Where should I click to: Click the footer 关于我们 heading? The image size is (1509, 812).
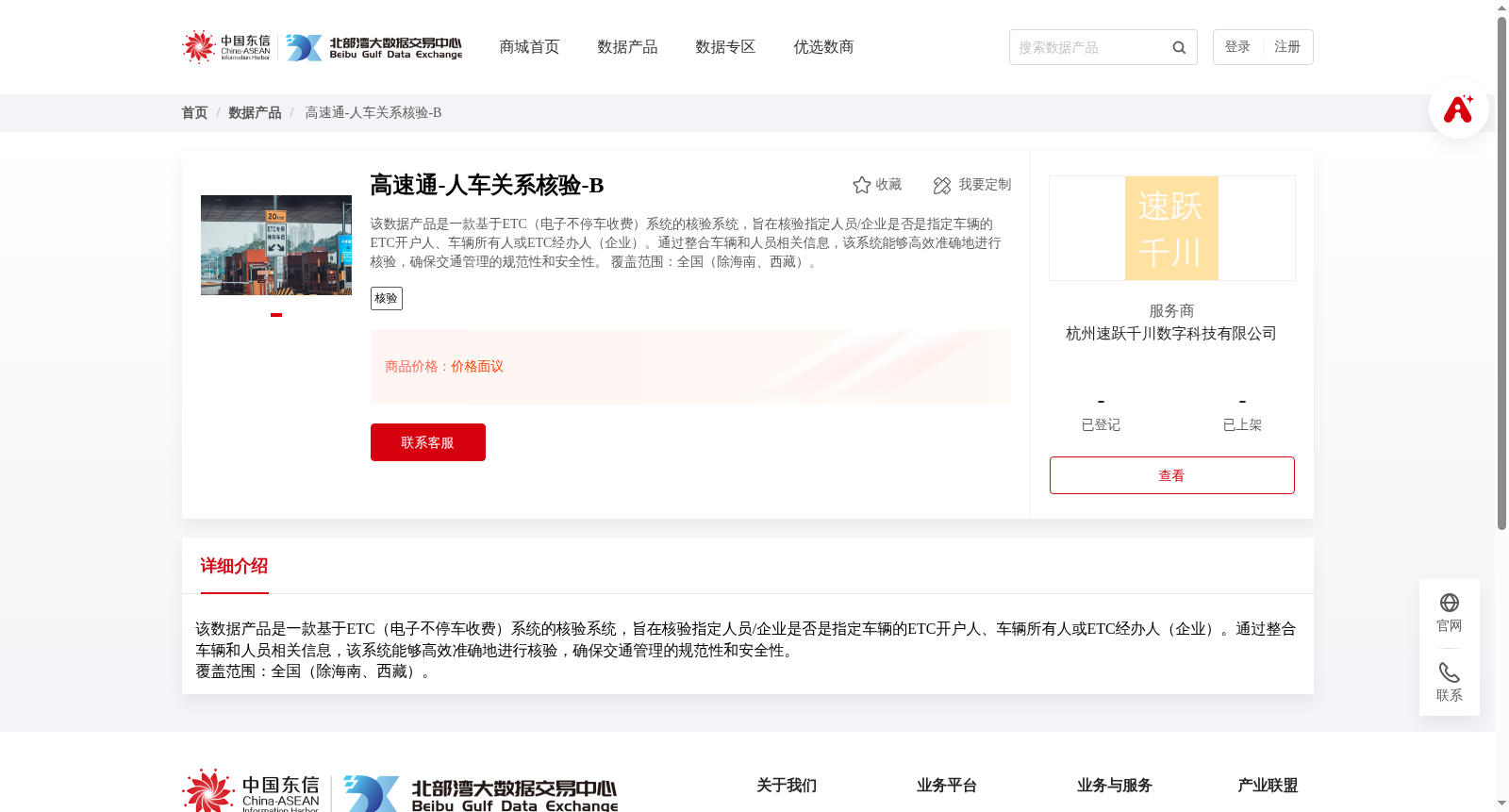tap(787, 786)
